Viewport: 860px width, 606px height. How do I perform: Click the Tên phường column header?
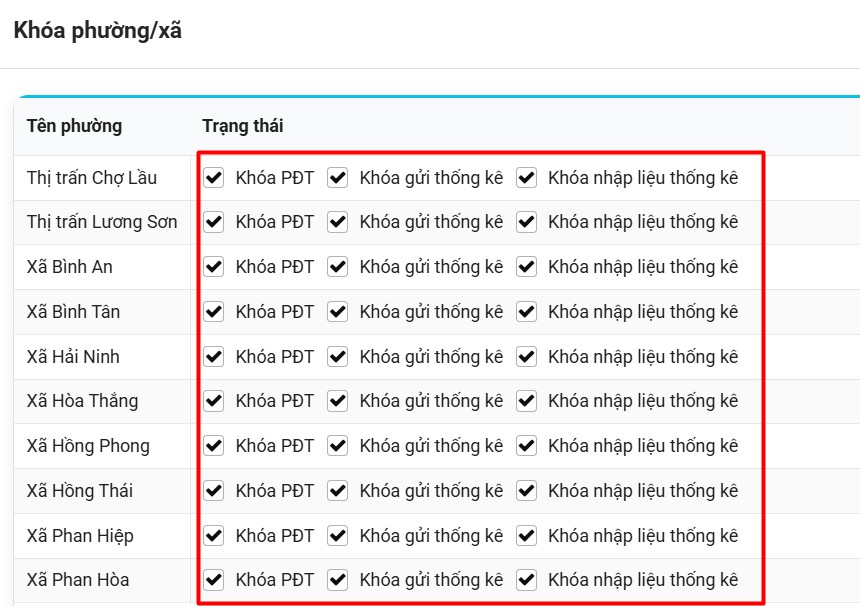pos(74,126)
